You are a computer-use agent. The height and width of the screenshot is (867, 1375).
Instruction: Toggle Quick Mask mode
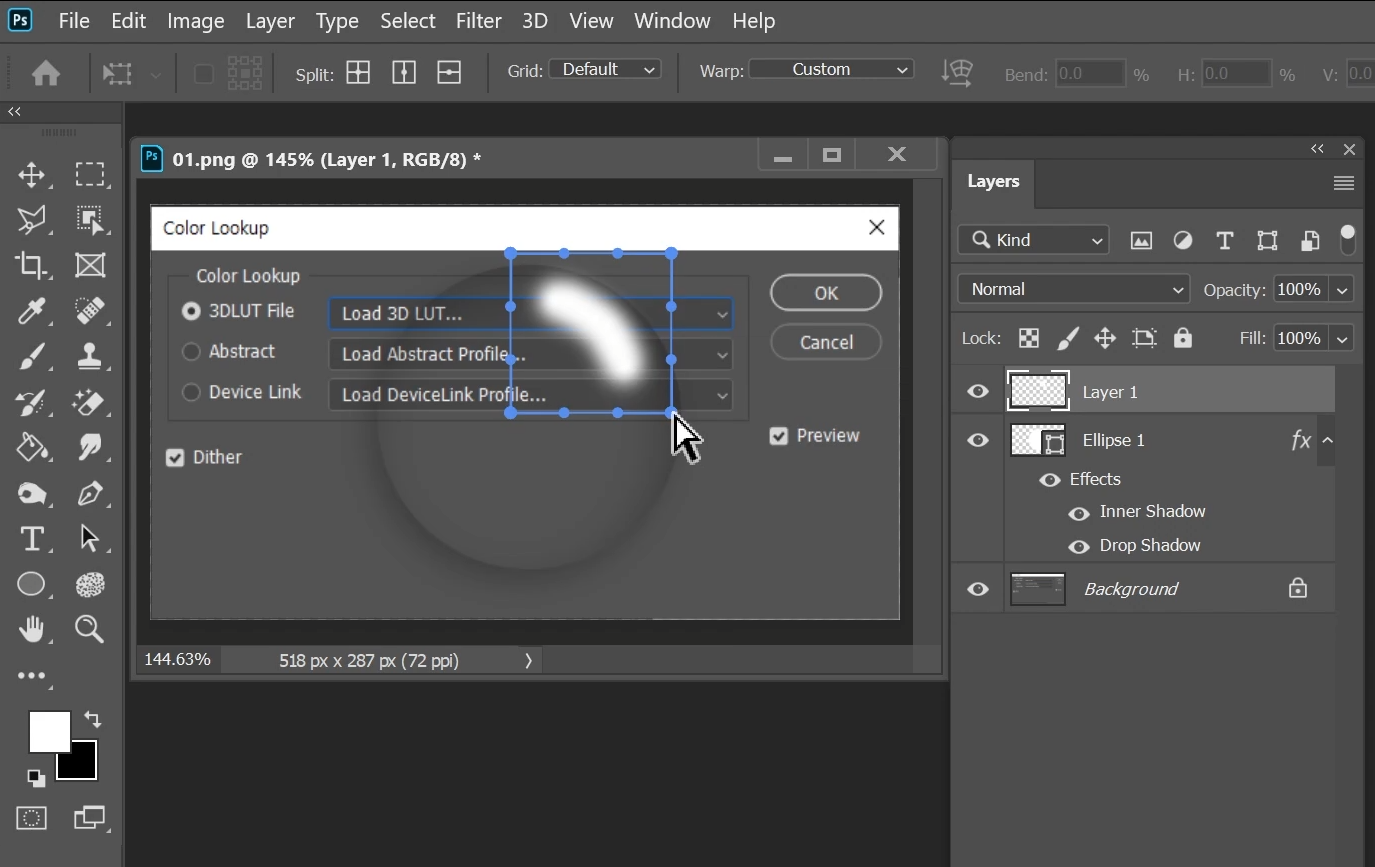click(x=31, y=818)
